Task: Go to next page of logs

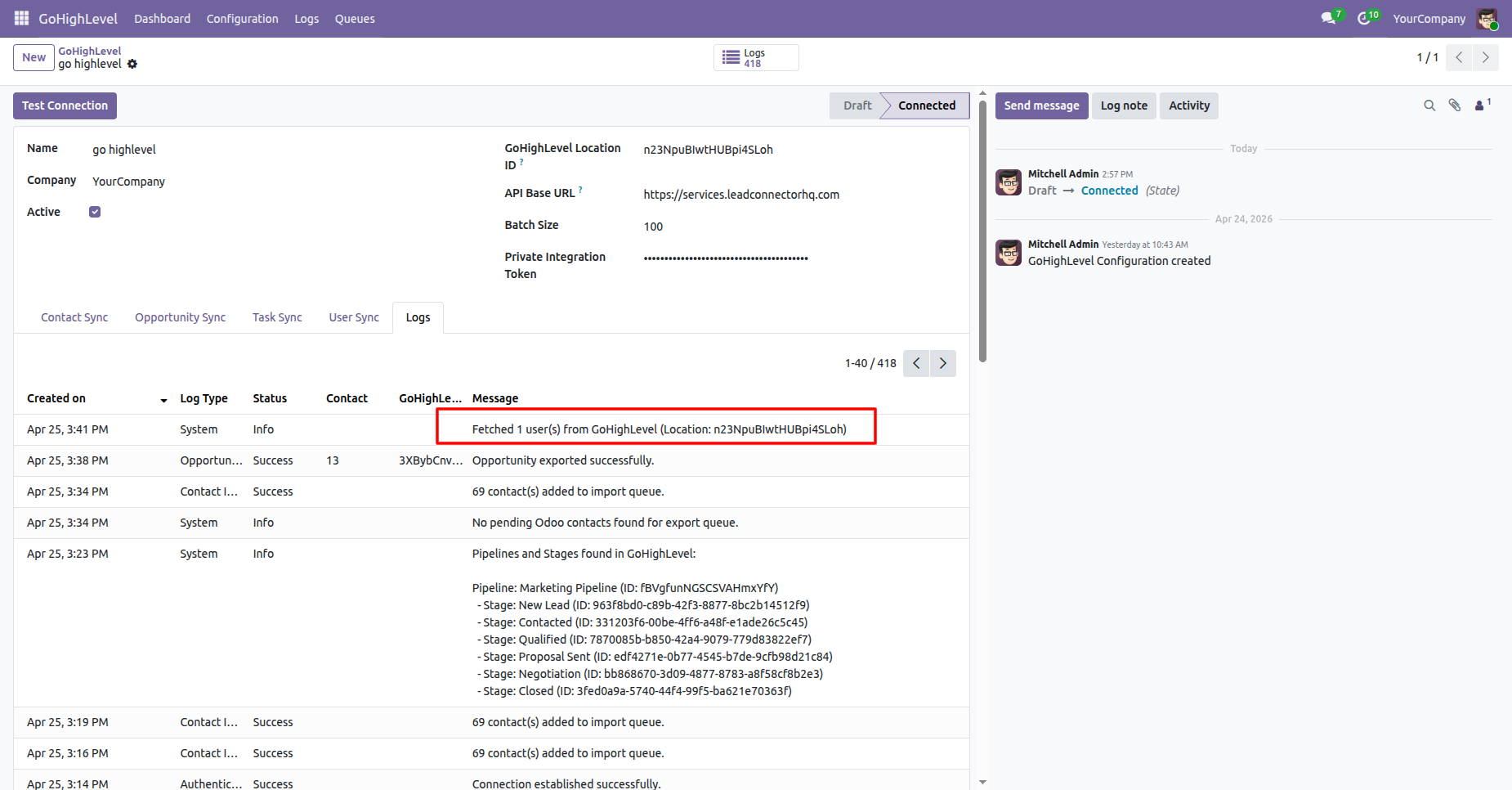Action: point(943,363)
